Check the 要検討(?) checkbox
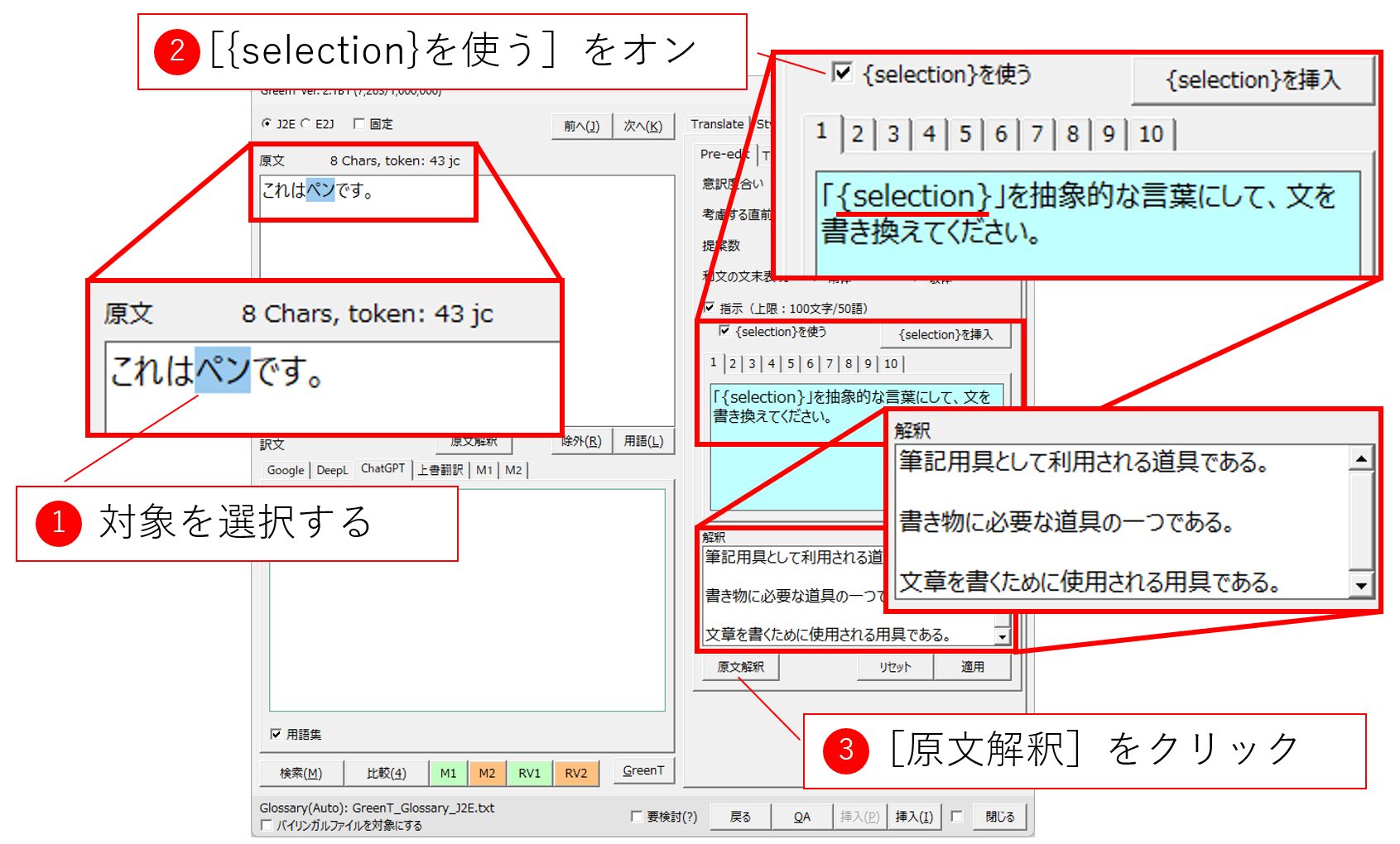 (637, 817)
